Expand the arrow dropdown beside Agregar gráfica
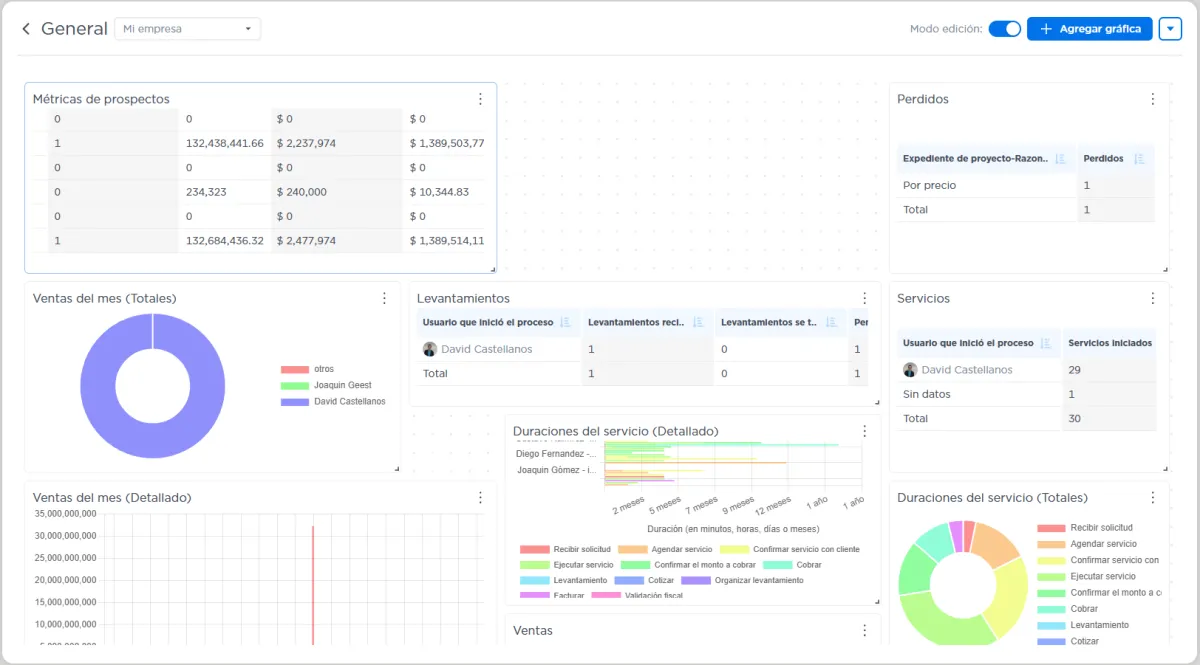This screenshot has width=1200, height=665. click(1170, 29)
